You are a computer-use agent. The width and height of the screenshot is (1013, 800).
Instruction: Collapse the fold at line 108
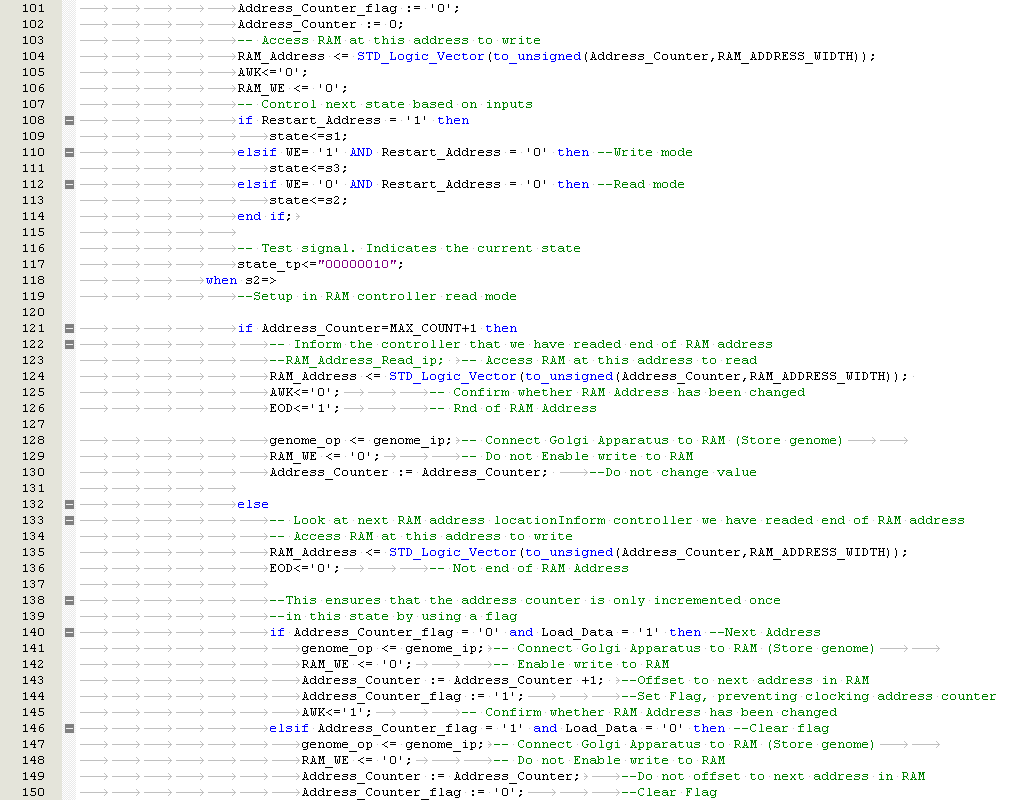(69, 120)
